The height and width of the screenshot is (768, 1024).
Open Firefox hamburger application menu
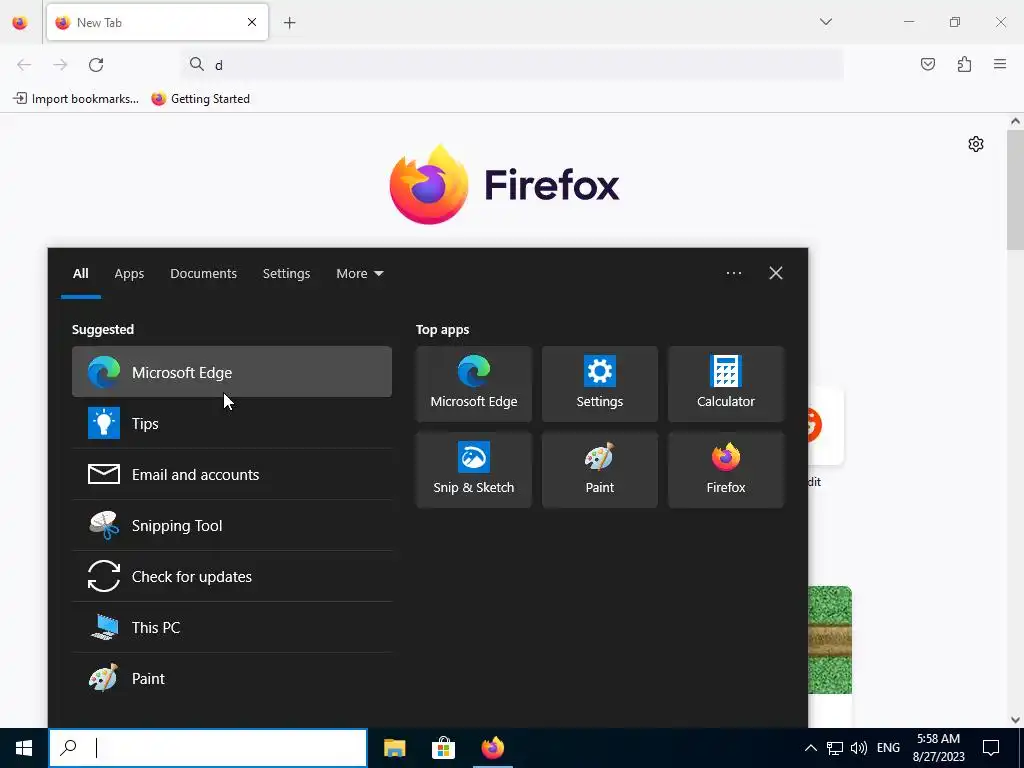[x=1000, y=64]
